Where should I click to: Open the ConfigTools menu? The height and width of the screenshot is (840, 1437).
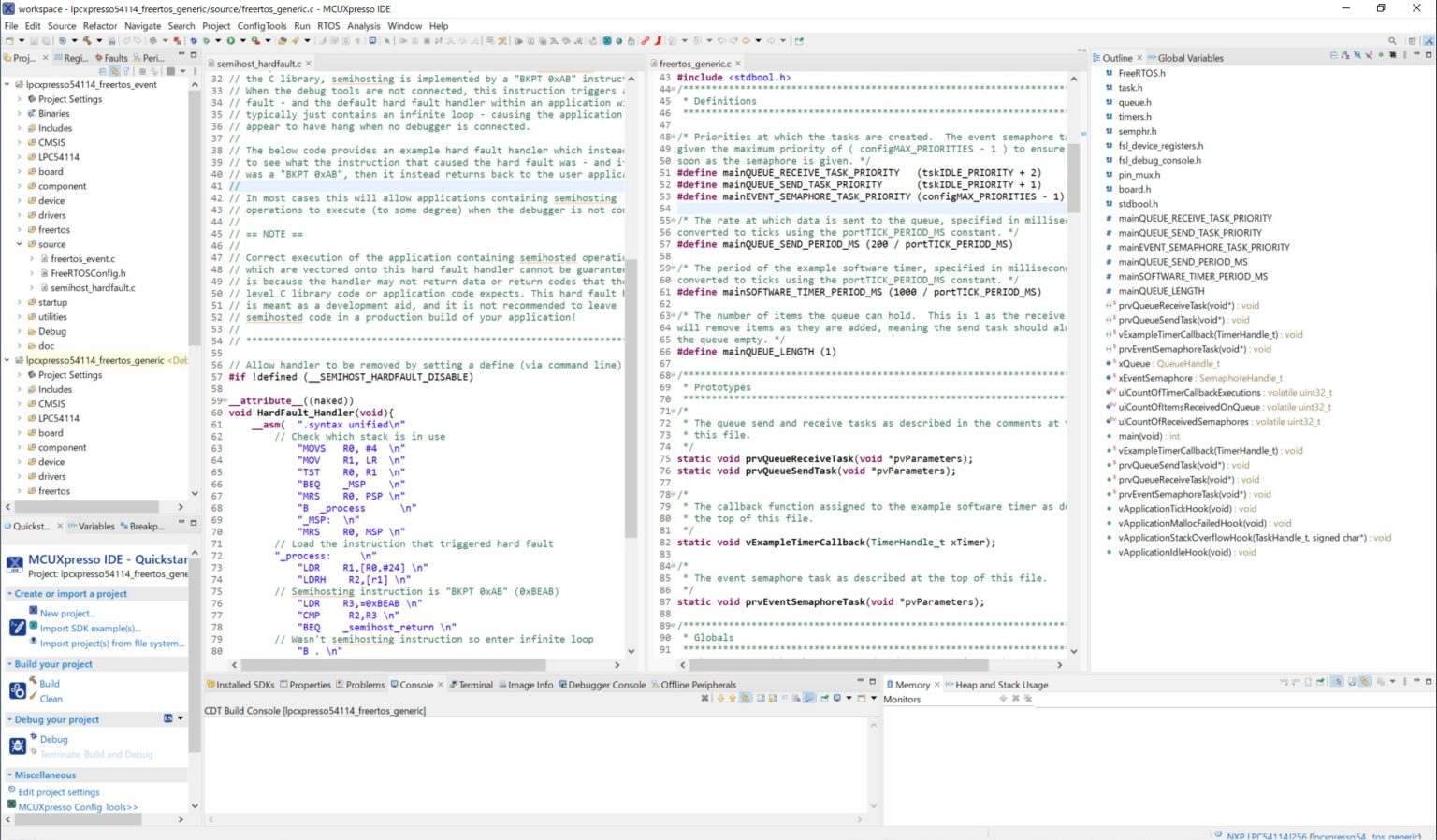[261, 26]
